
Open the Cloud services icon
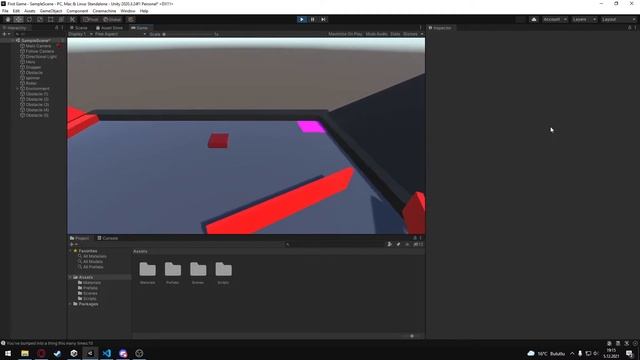533,19
